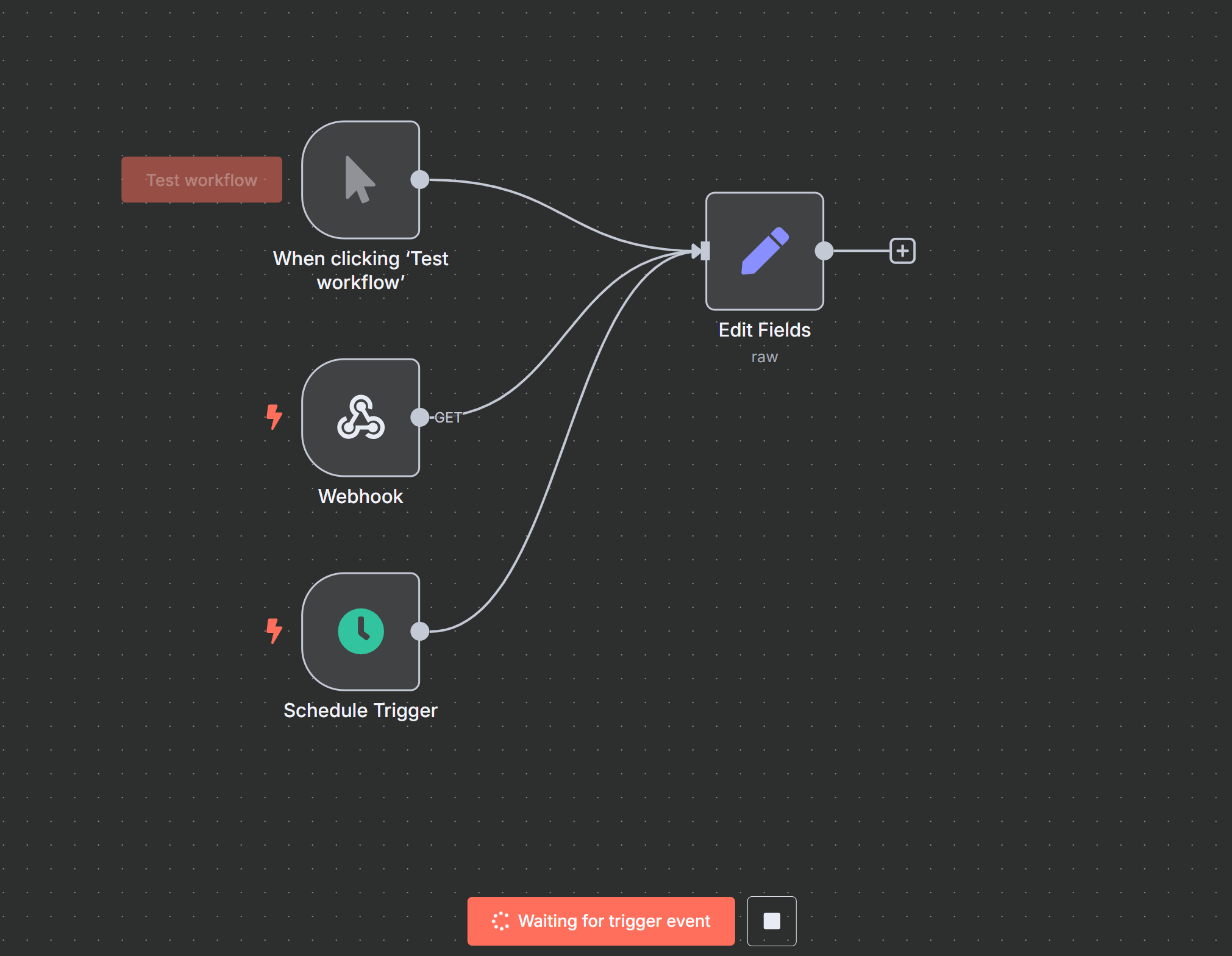Image resolution: width=1232 pixels, height=956 pixels.
Task: Click the Test workflow button
Action: click(x=202, y=180)
